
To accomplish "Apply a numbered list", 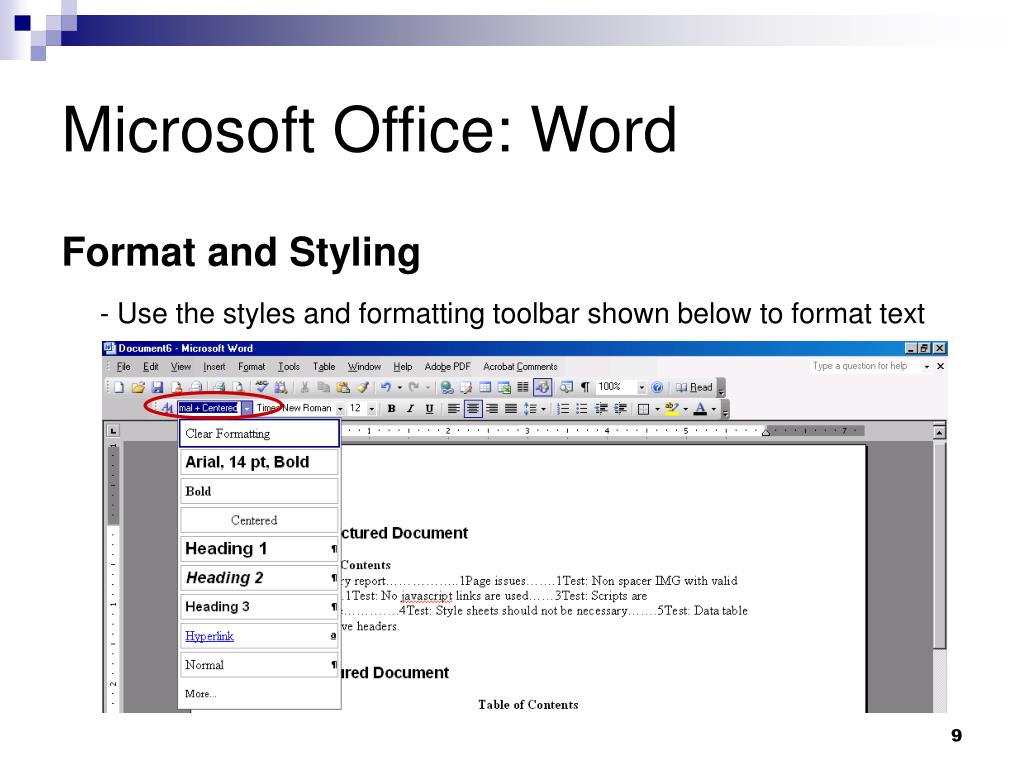I will pos(562,409).
